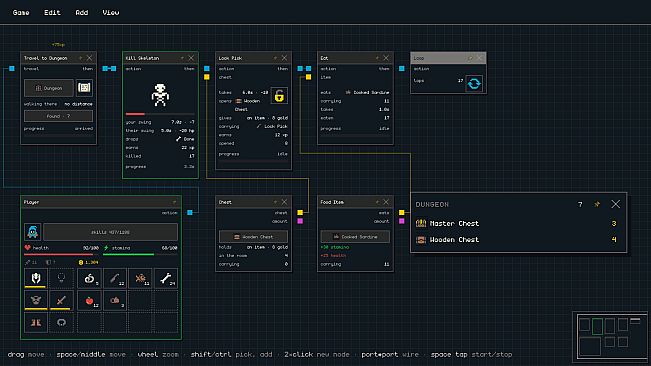651x366 pixels.
Task: Click the yellow padlock icon in Lock Pick node
Action: coord(279,95)
